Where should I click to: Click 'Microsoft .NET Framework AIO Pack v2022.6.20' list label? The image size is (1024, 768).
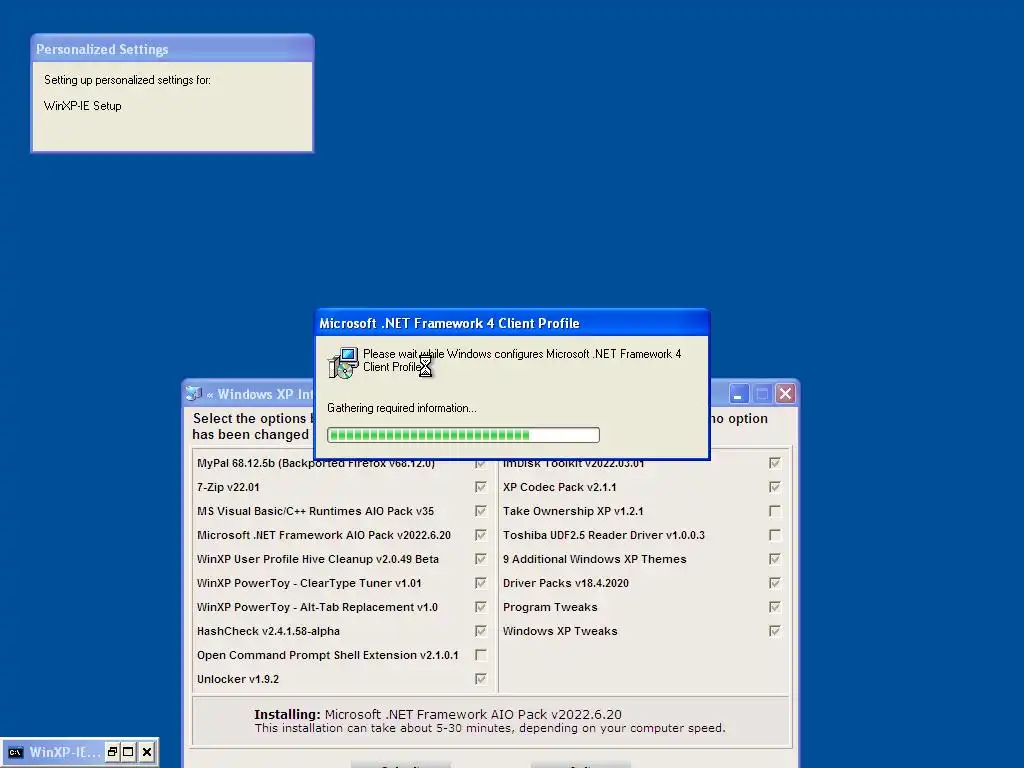[x=324, y=535]
